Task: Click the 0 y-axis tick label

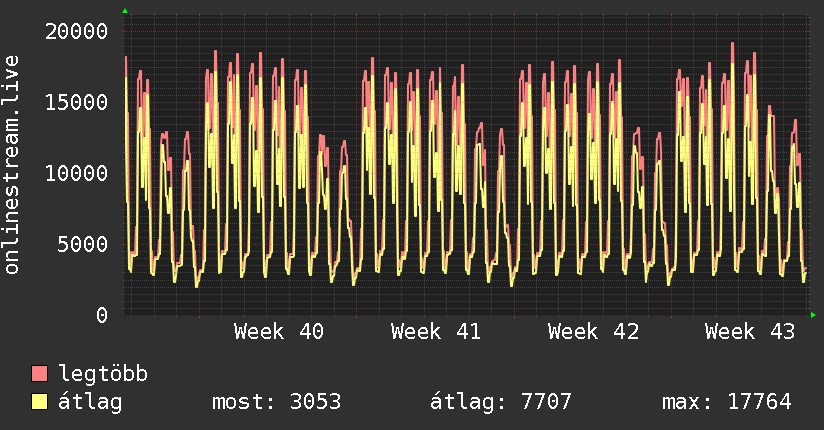Action: (102, 315)
